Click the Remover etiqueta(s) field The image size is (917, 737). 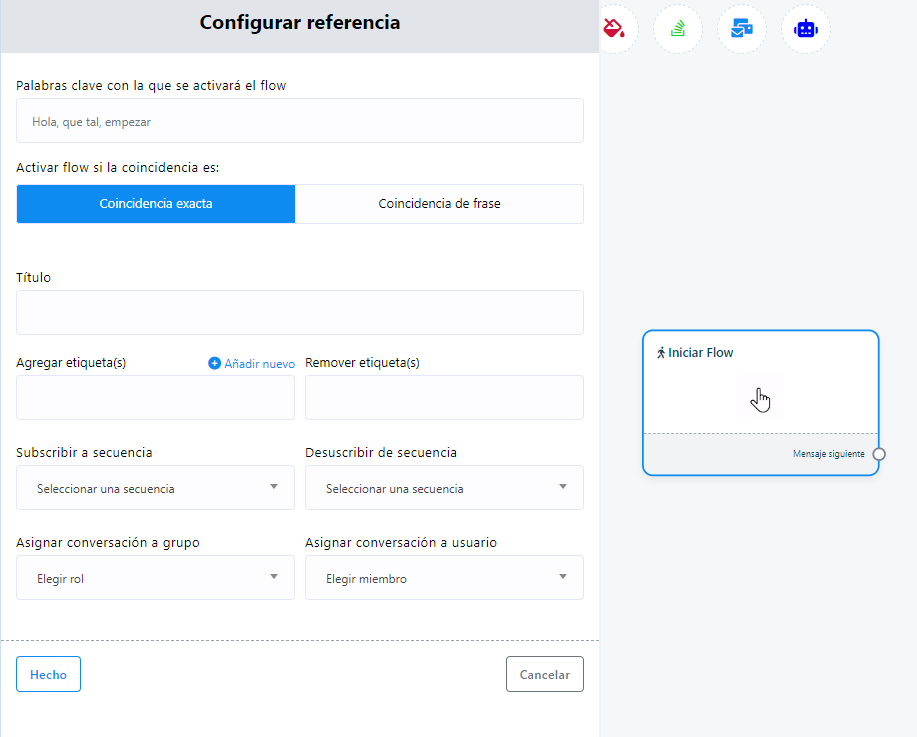click(x=444, y=398)
